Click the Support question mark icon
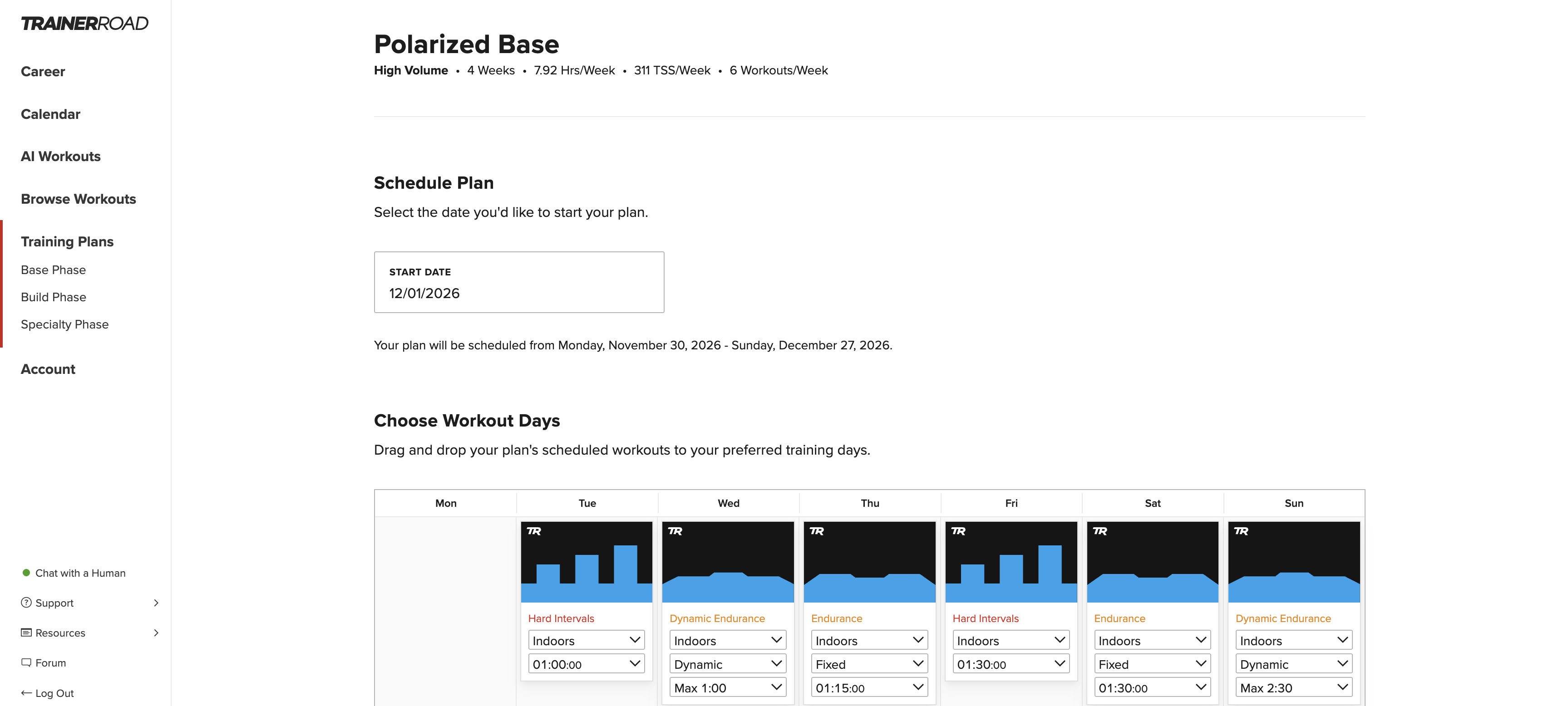The height and width of the screenshot is (706, 1568). 26,603
